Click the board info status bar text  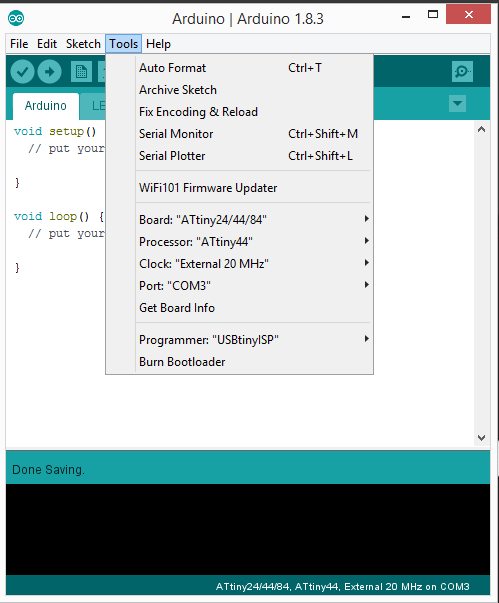click(342, 586)
